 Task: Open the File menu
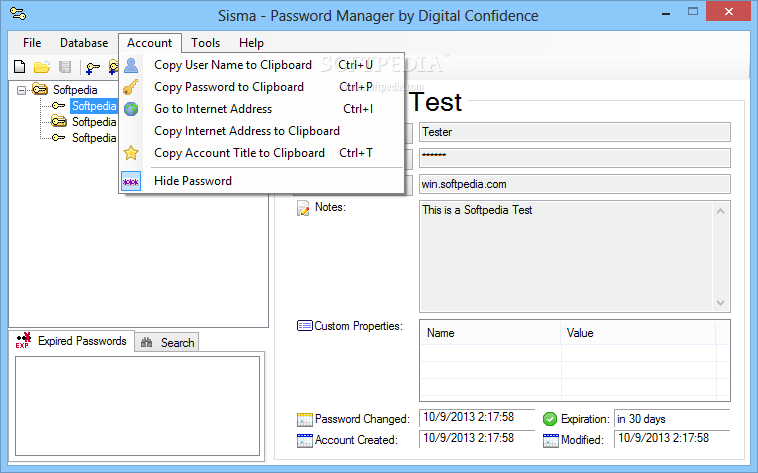32,43
